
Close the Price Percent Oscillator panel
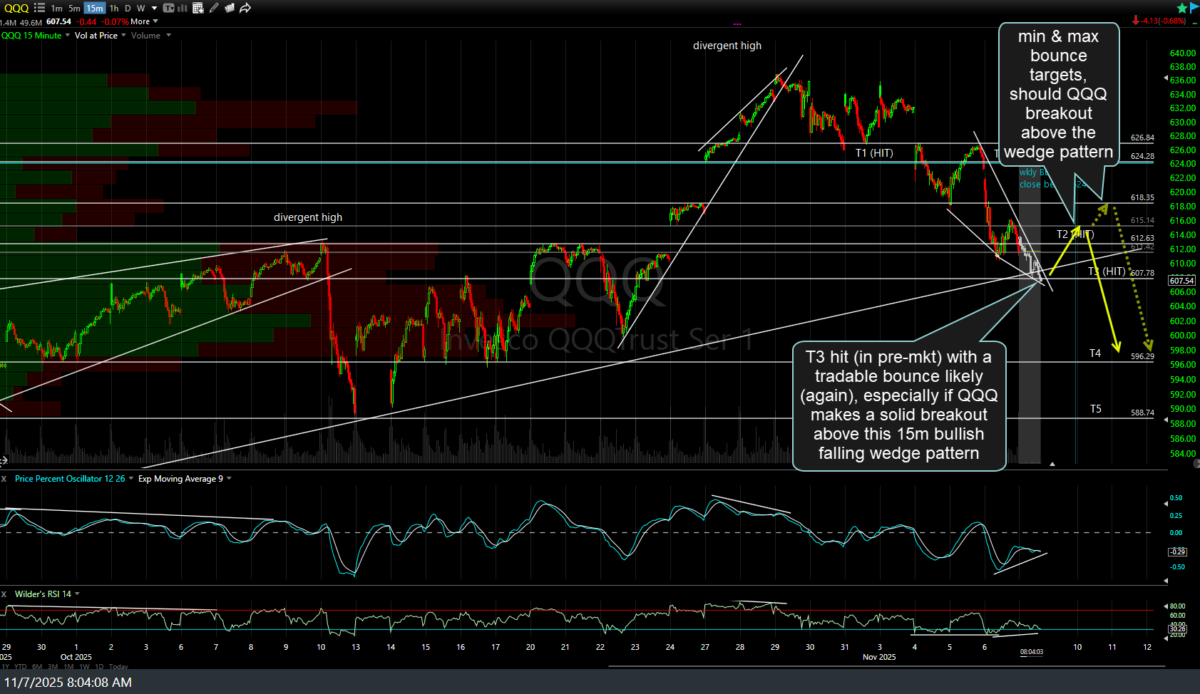(4, 479)
